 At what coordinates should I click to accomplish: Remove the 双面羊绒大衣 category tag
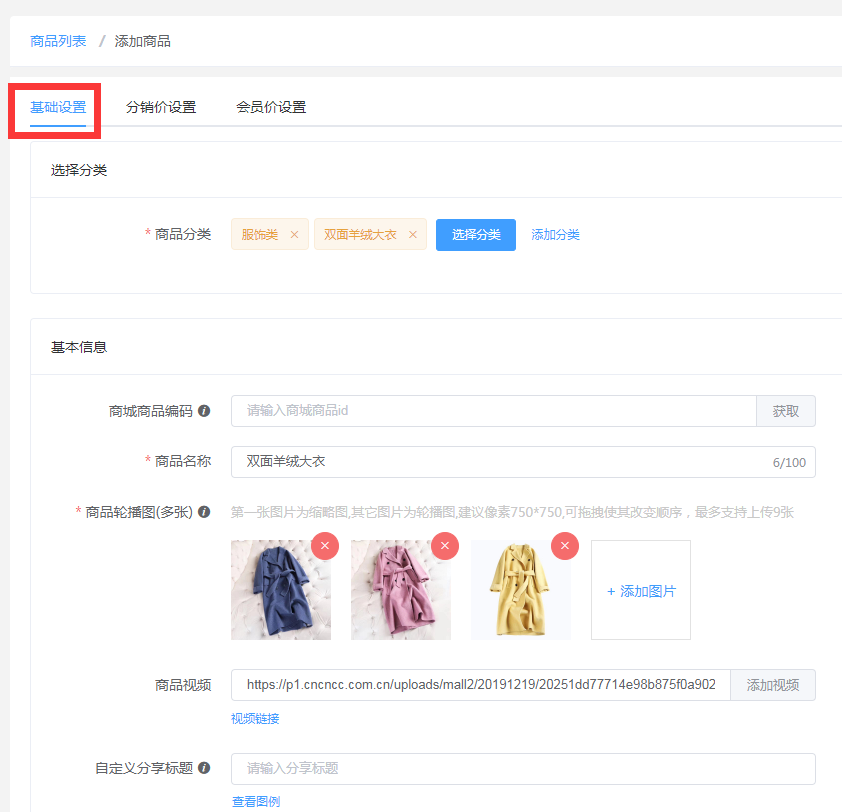click(x=412, y=235)
